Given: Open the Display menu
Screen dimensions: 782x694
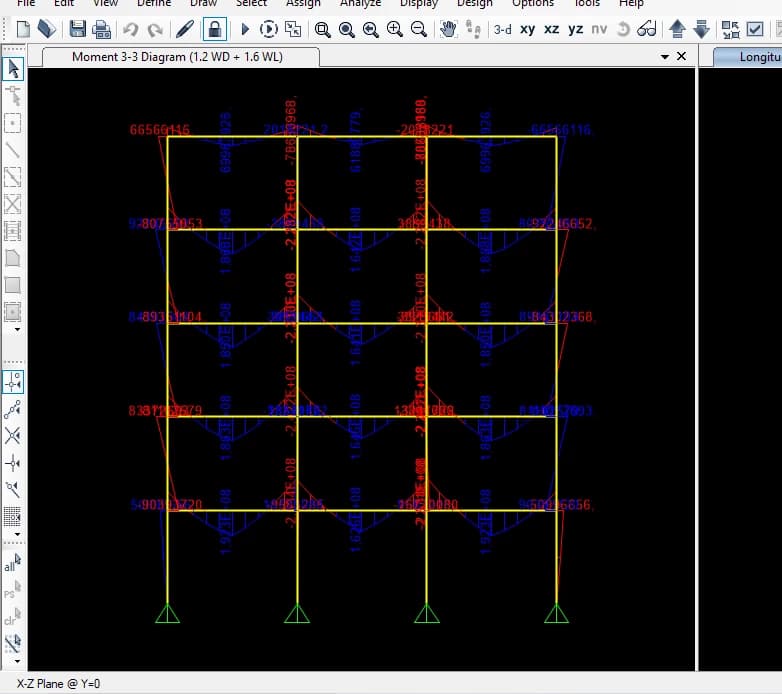Looking at the screenshot, I should coord(419,3).
